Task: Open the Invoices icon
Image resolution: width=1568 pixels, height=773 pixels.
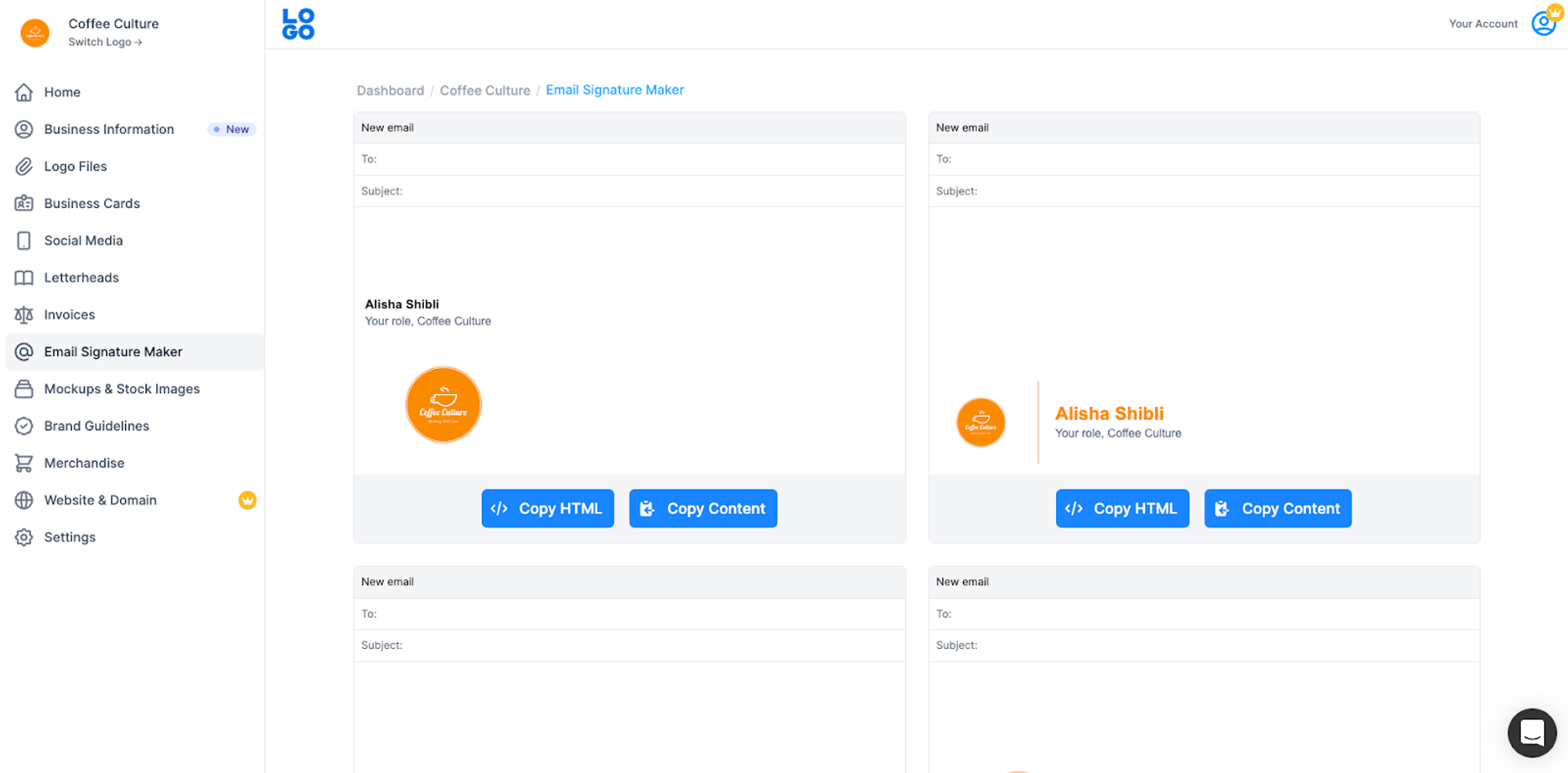Action: click(24, 314)
